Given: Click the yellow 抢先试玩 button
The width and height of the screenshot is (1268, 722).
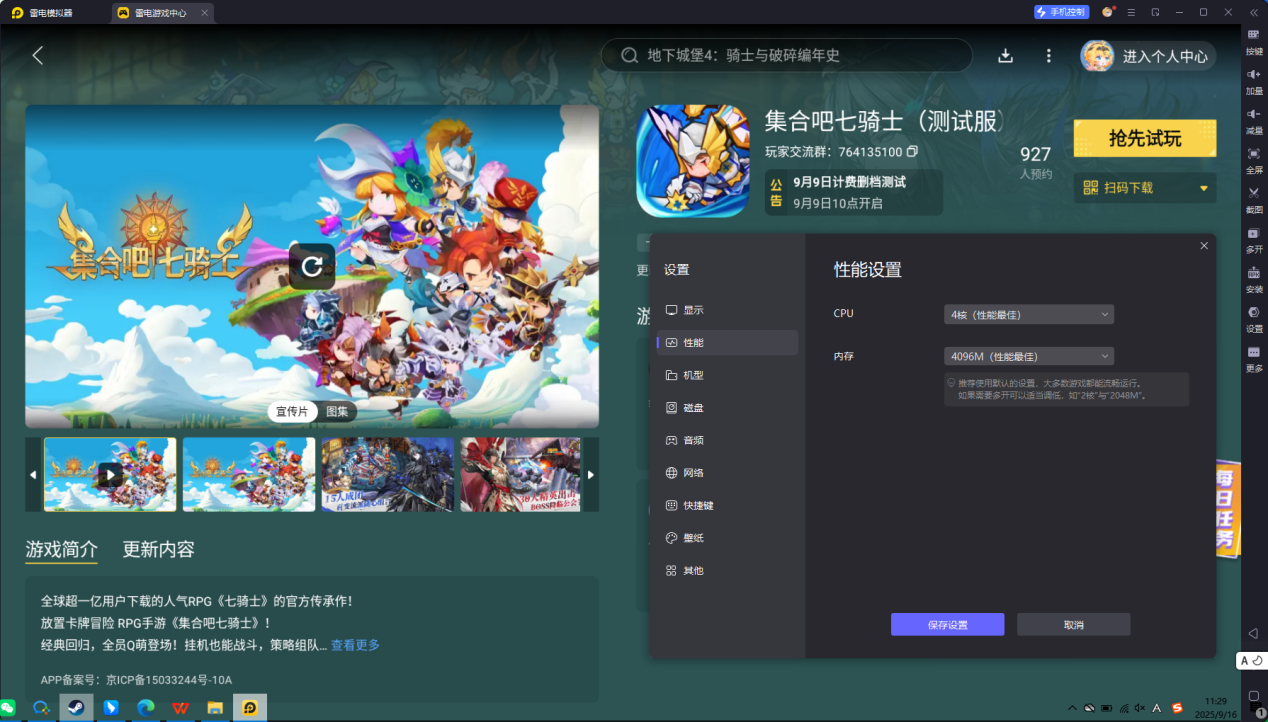Looking at the screenshot, I should (x=1144, y=138).
